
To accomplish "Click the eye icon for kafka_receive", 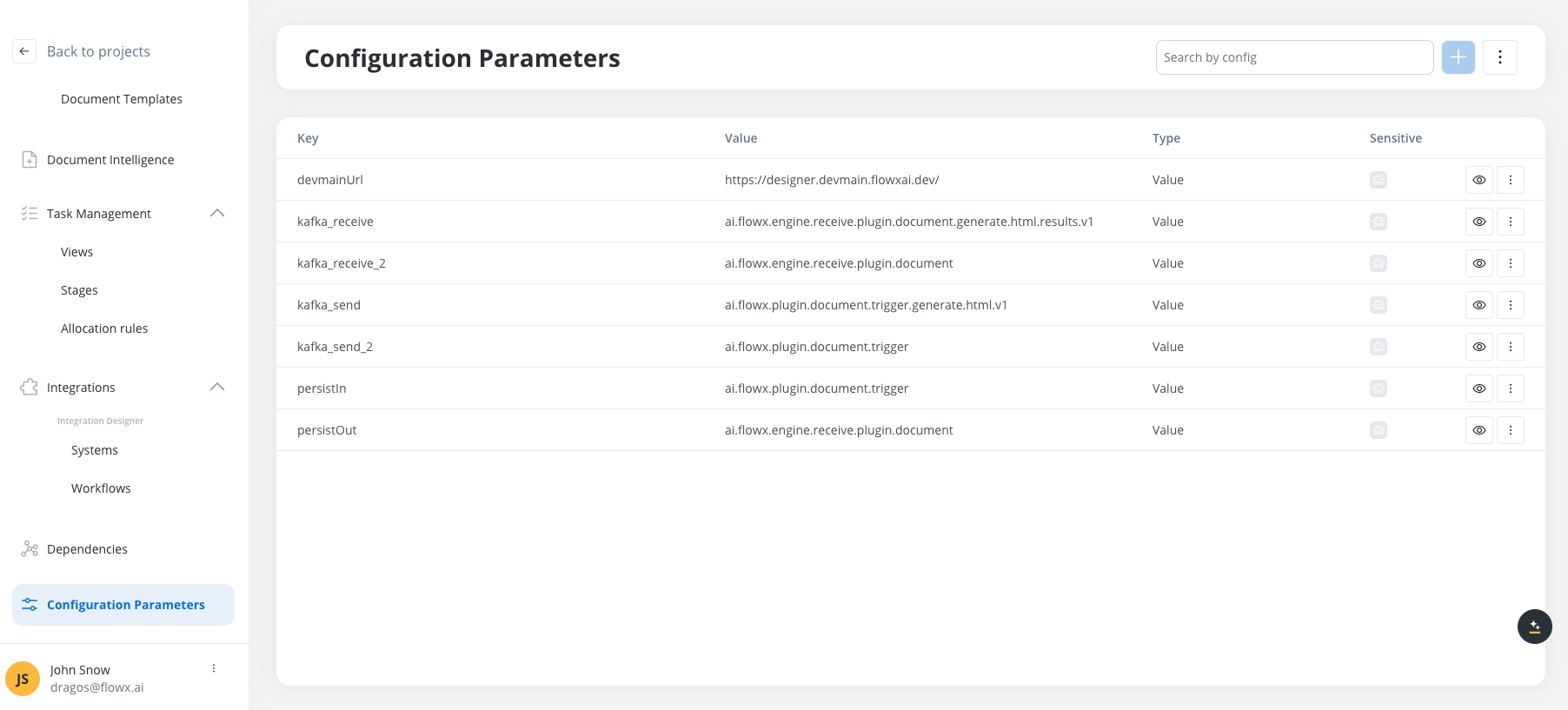I will (x=1479, y=222).
